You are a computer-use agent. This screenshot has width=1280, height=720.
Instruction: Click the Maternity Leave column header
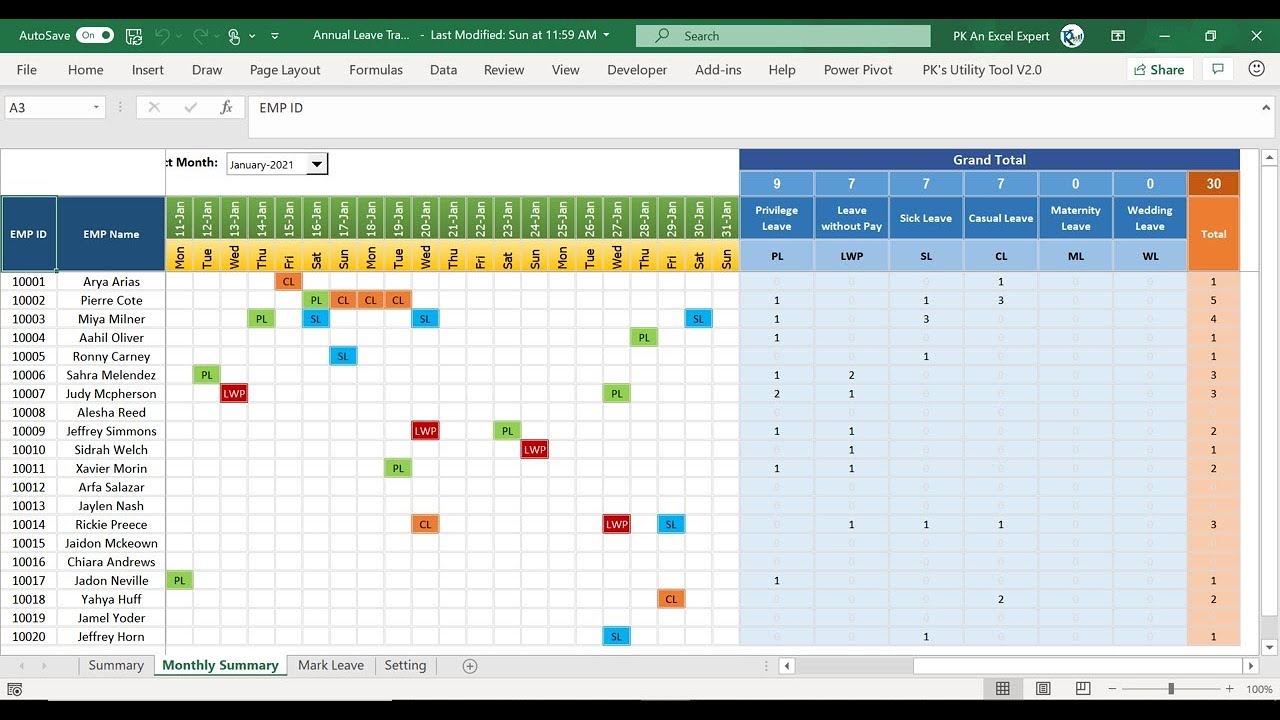[1076, 218]
